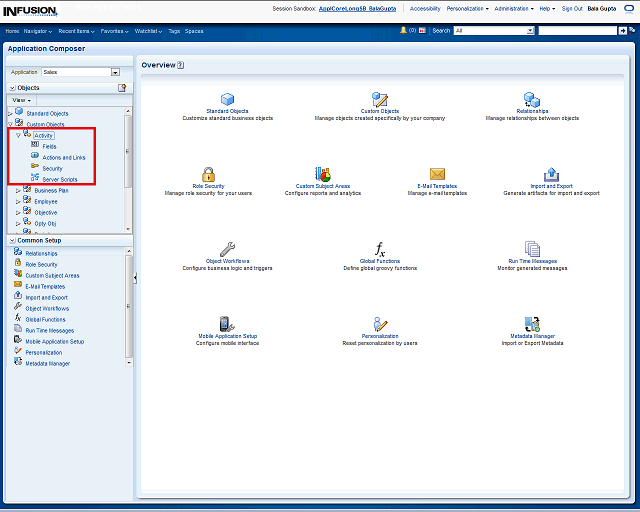Click the top search text field

[577, 31]
